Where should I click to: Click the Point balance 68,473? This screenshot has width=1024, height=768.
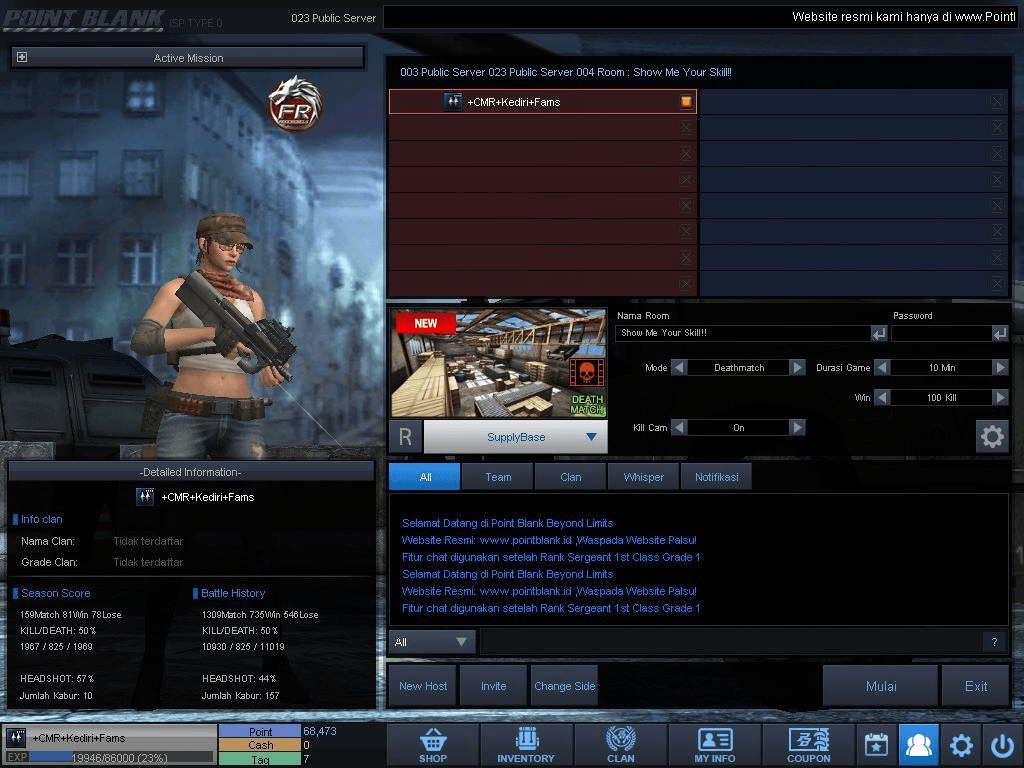[320, 731]
